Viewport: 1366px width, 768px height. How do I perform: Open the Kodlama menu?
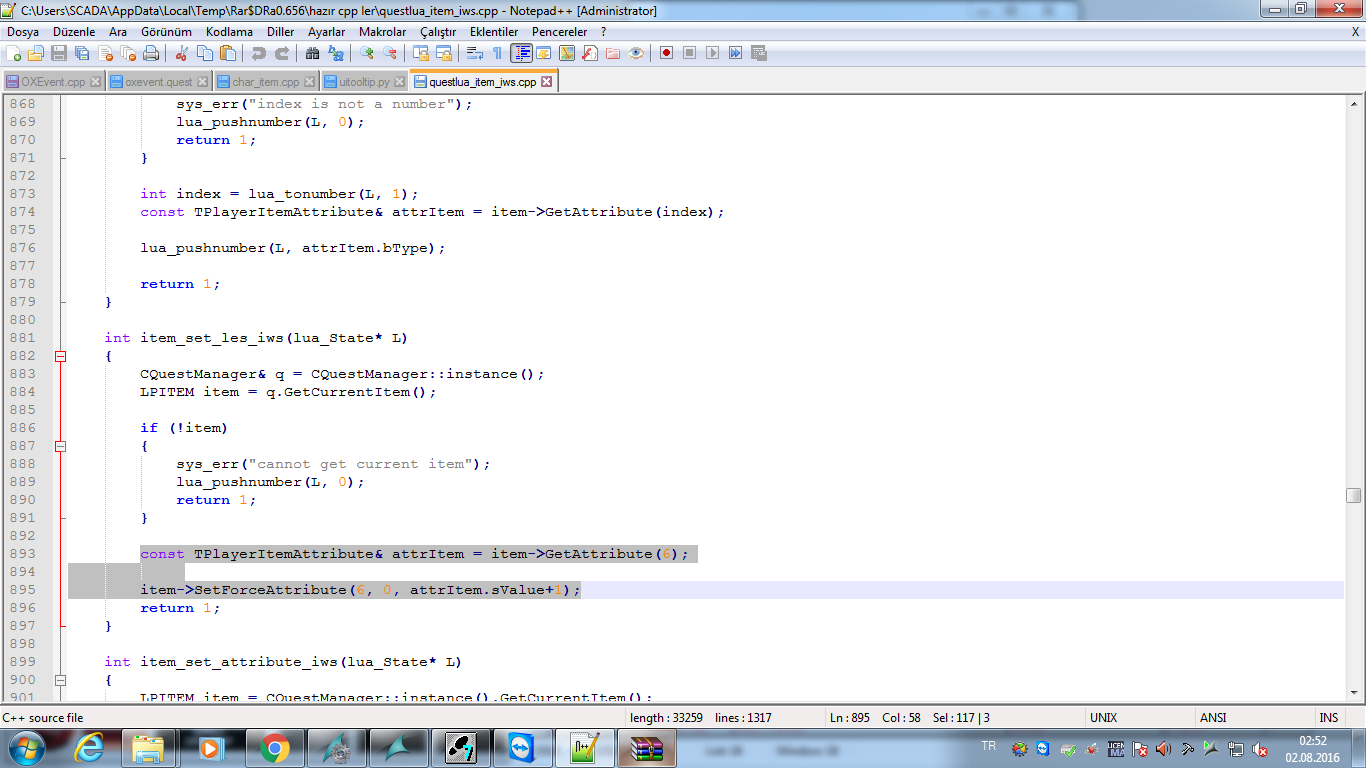pyautogui.click(x=229, y=32)
